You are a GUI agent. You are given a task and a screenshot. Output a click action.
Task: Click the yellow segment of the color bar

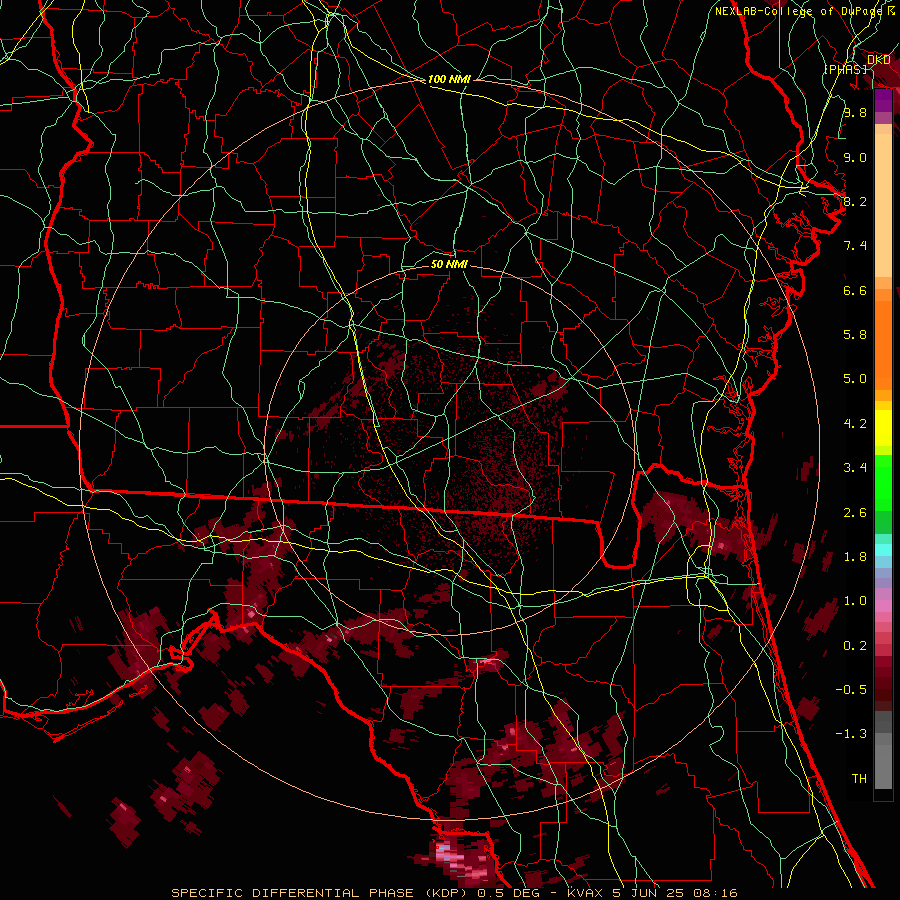point(883,428)
